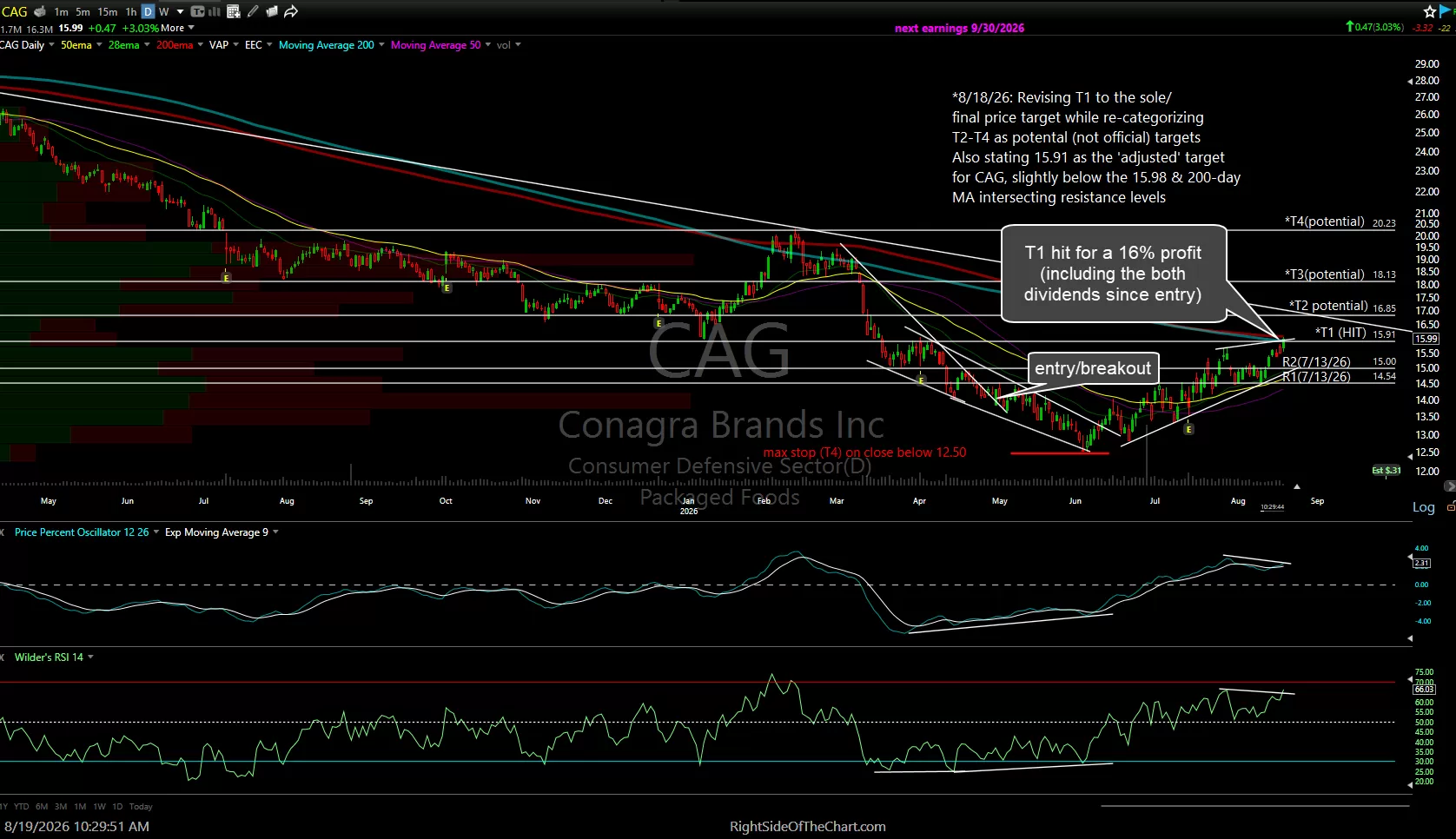Select the D daily timeframe
The width and height of the screenshot is (1456, 839).
(x=148, y=11)
